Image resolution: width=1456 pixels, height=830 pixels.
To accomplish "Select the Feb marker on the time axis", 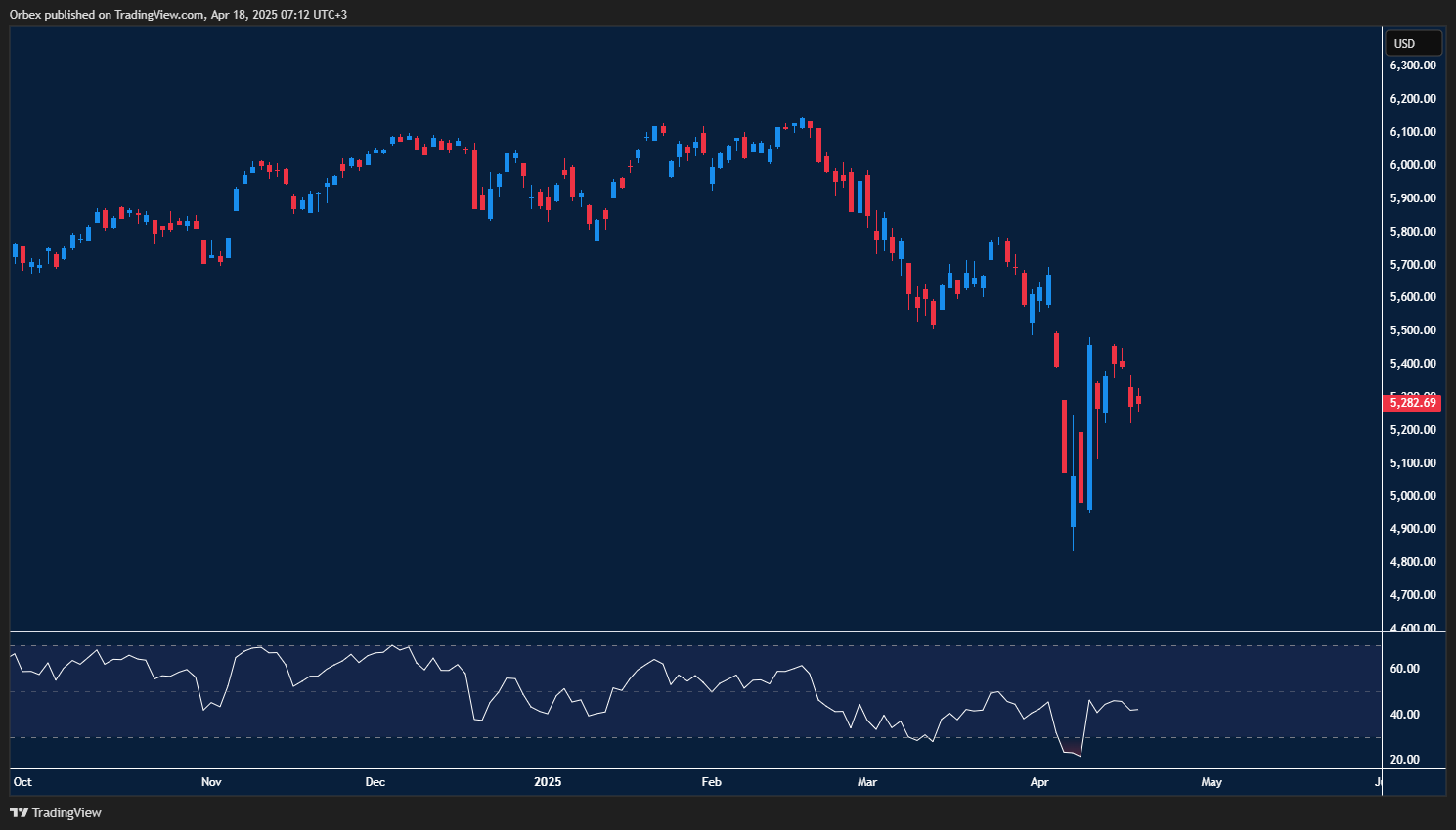I will pyautogui.click(x=711, y=782).
